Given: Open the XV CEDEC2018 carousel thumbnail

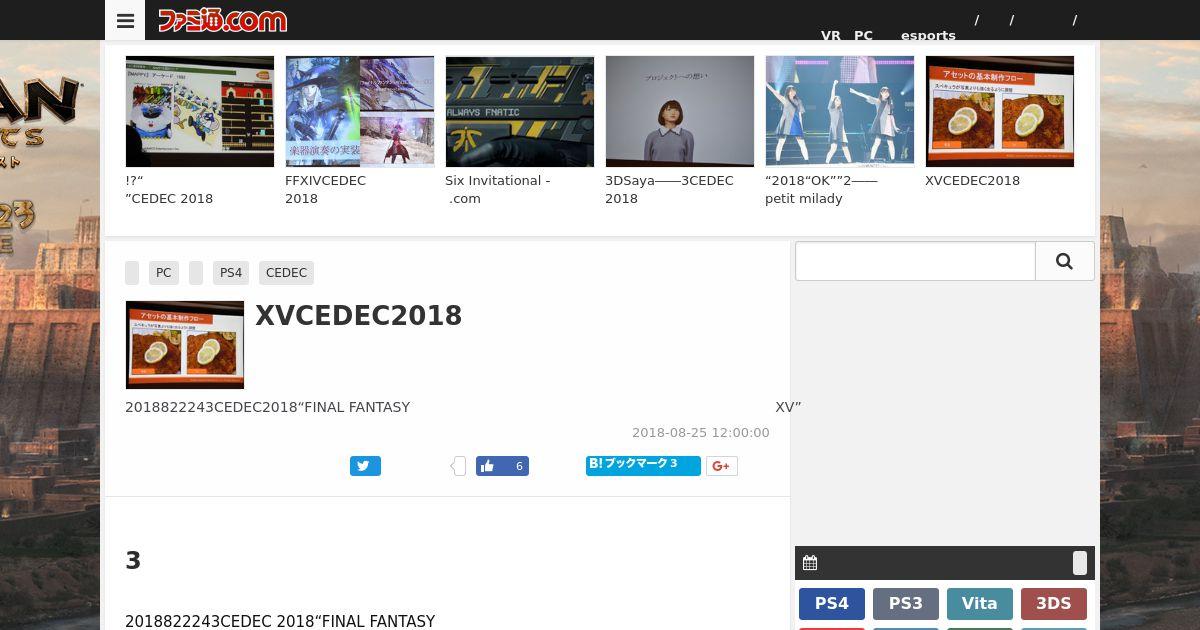Looking at the screenshot, I should click(x=1000, y=111).
